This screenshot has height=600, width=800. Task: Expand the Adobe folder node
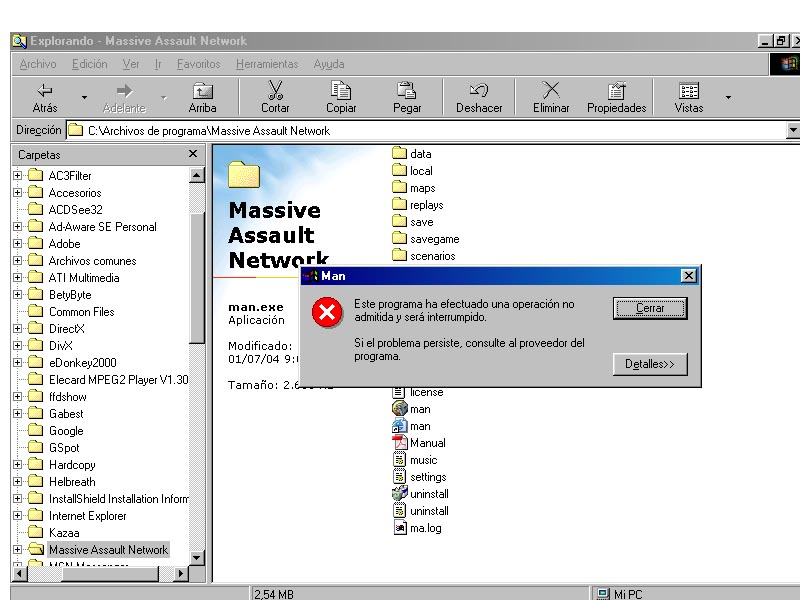(x=18, y=243)
